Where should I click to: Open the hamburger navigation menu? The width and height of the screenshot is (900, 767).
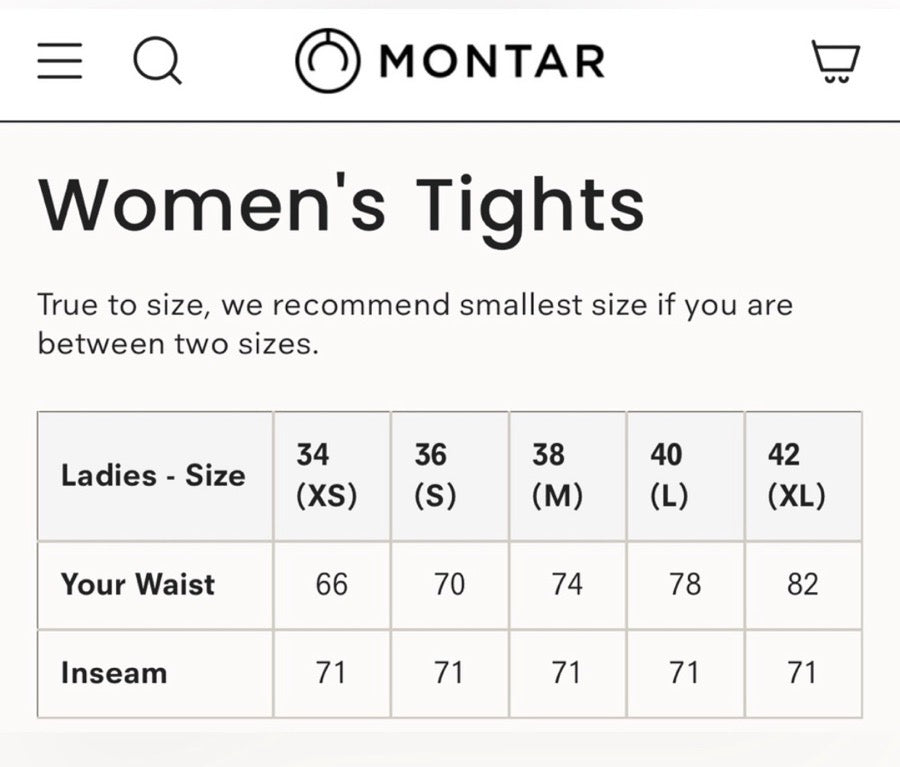click(x=59, y=62)
